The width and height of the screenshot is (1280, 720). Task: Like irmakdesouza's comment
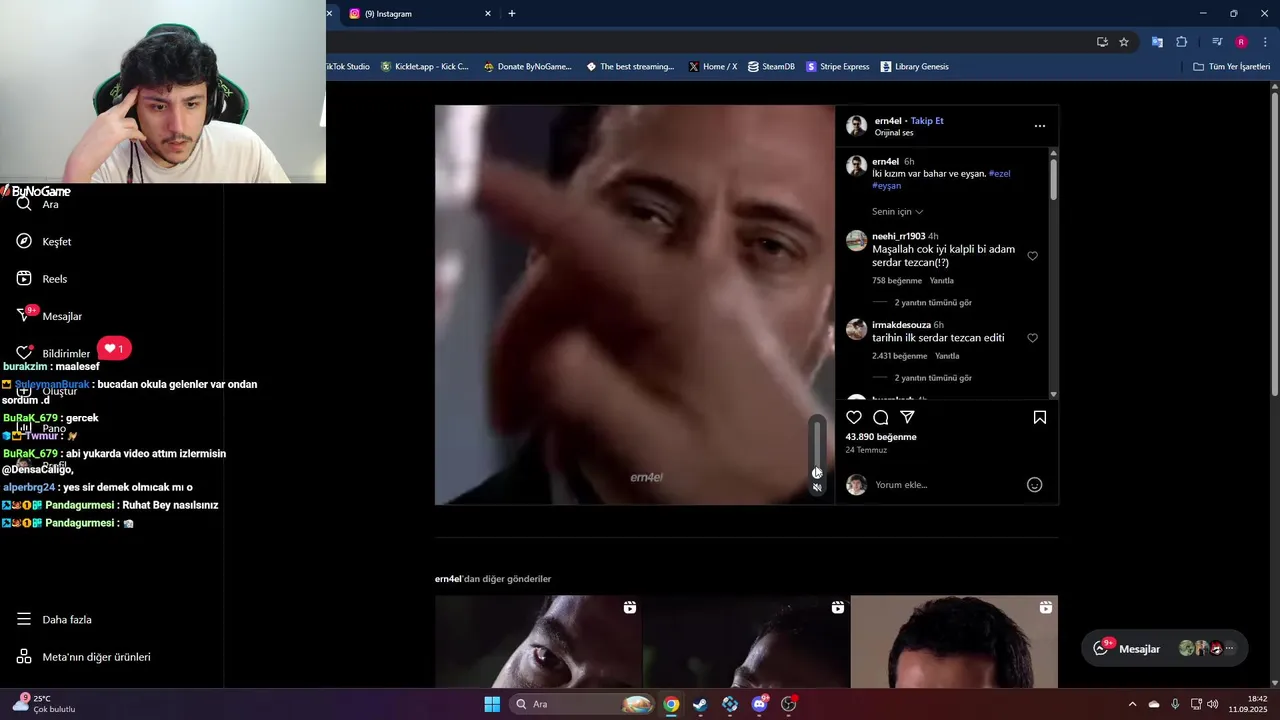point(1033,338)
